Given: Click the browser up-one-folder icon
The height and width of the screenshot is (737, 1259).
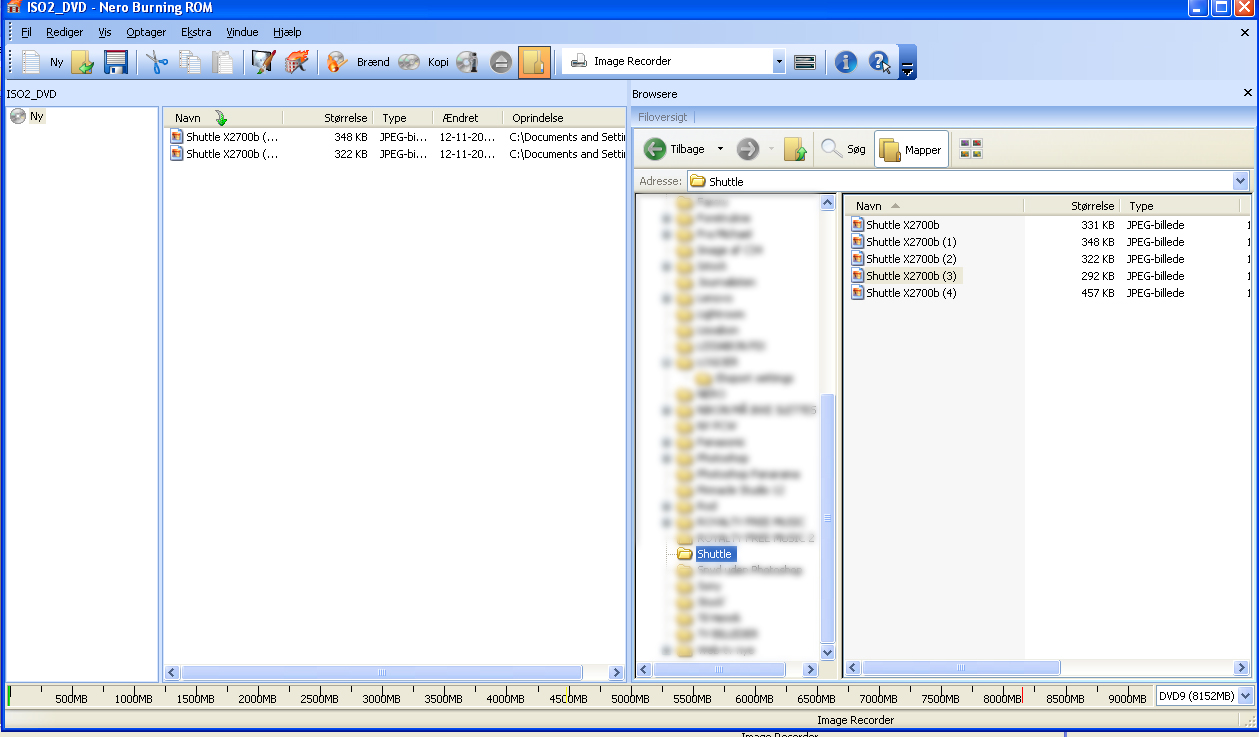Looking at the screenshot, I should pyautogui.click(x=795, y=150).
